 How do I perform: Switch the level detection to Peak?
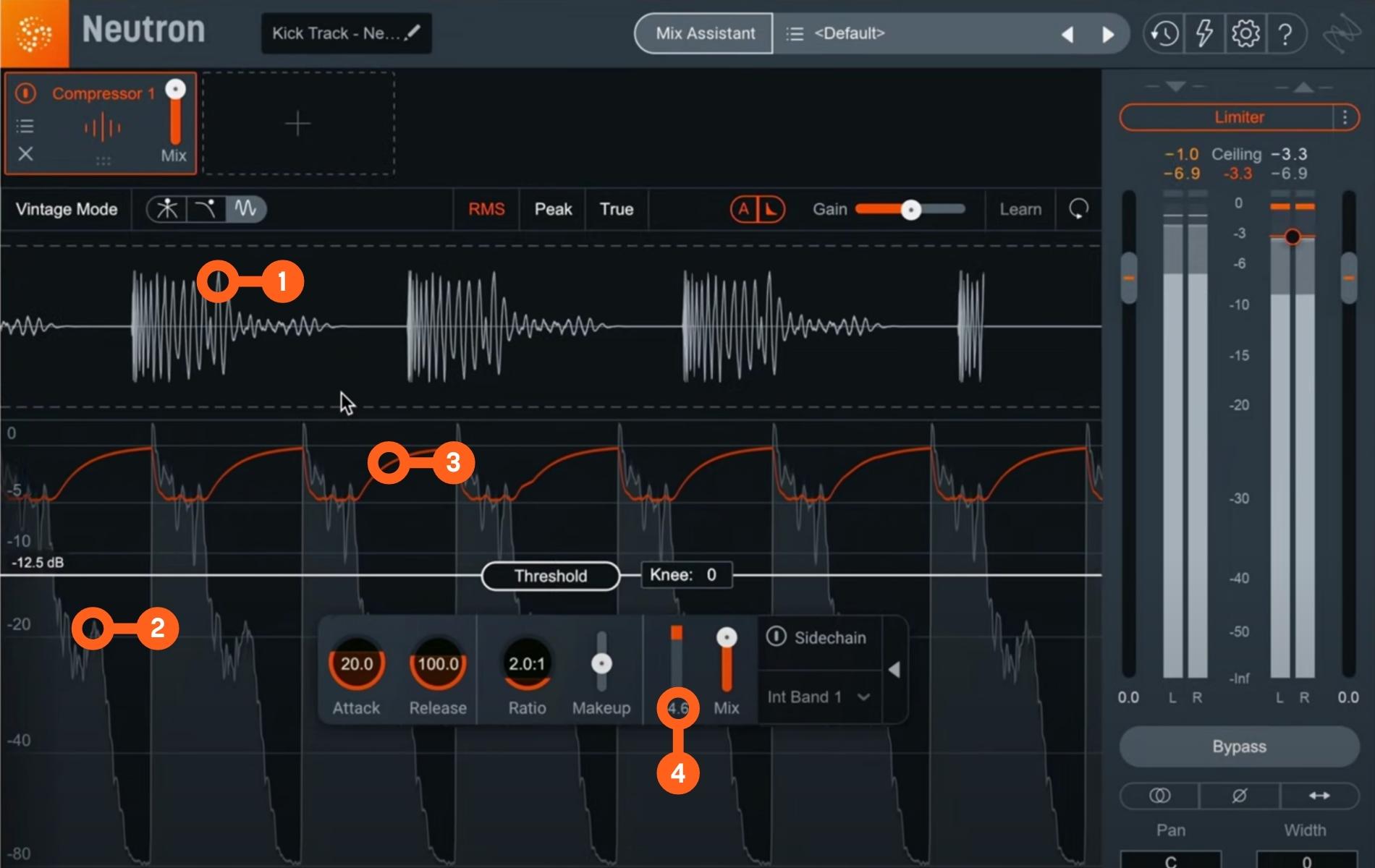click(553, 209)
